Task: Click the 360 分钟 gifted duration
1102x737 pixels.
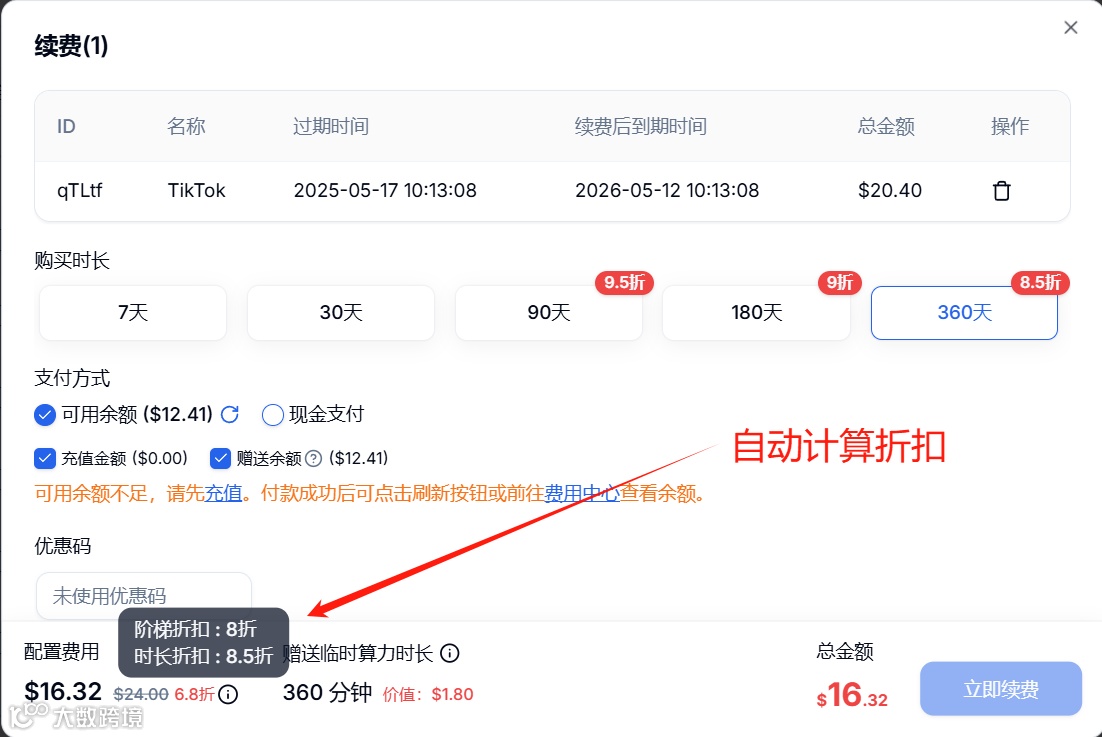Action: pos(328,693)
